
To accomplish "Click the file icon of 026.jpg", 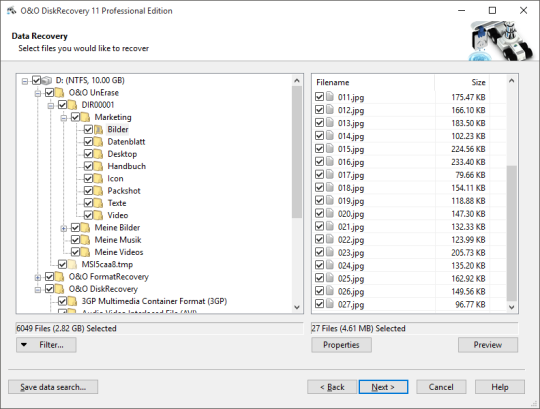I will 330,291.
